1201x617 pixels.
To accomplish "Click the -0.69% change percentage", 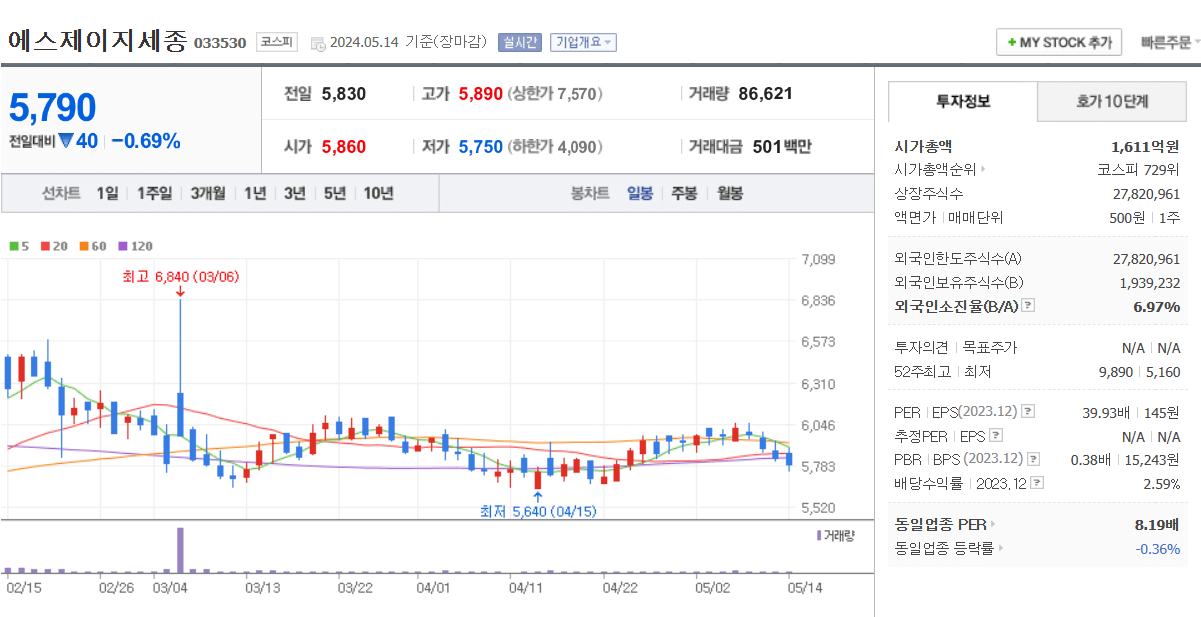I will pyautogui.click(x=146, y=141).
